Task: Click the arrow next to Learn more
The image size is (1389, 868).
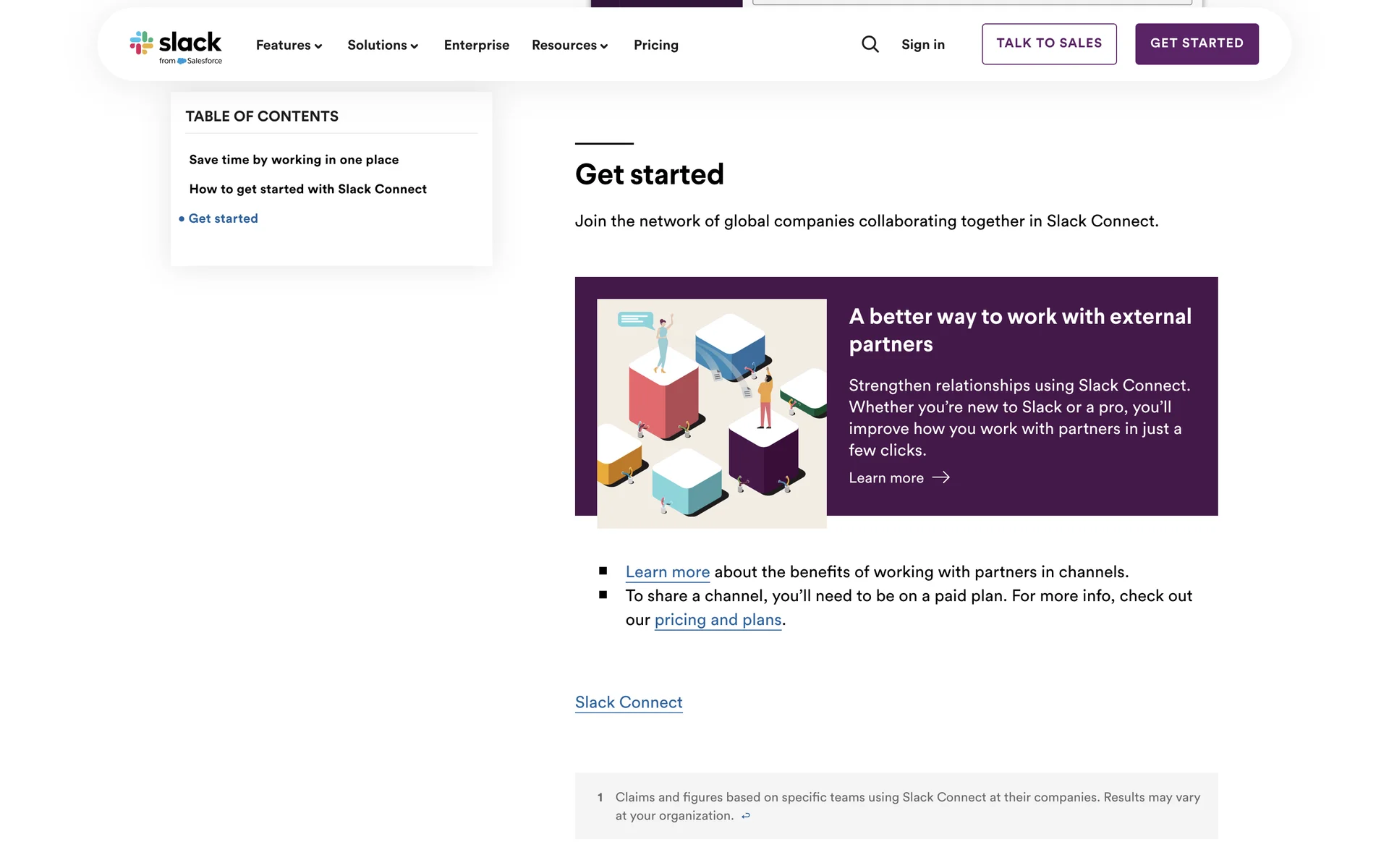Action: pos(941,477)
